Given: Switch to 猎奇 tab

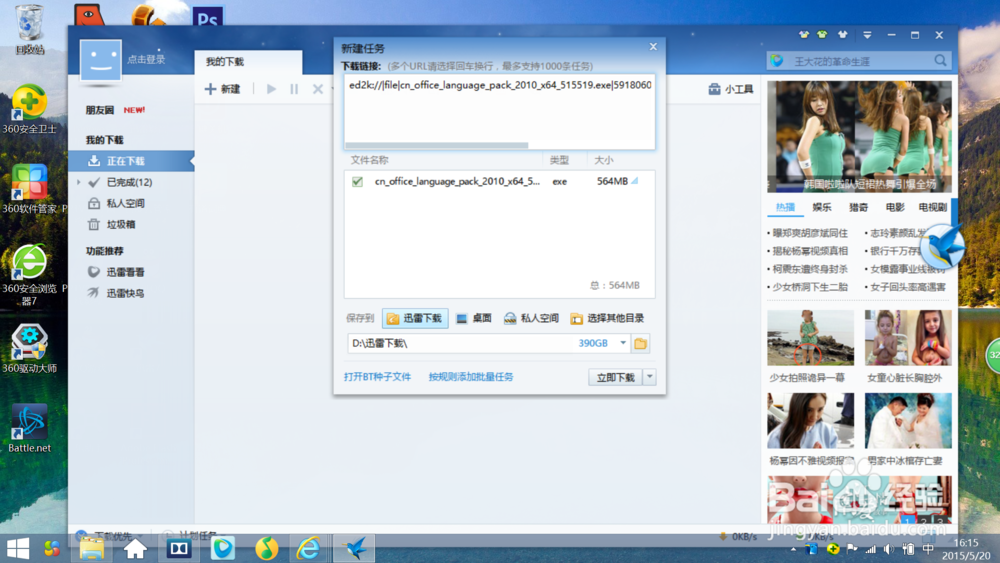Looking at the screenshot, I should [858, 207].
